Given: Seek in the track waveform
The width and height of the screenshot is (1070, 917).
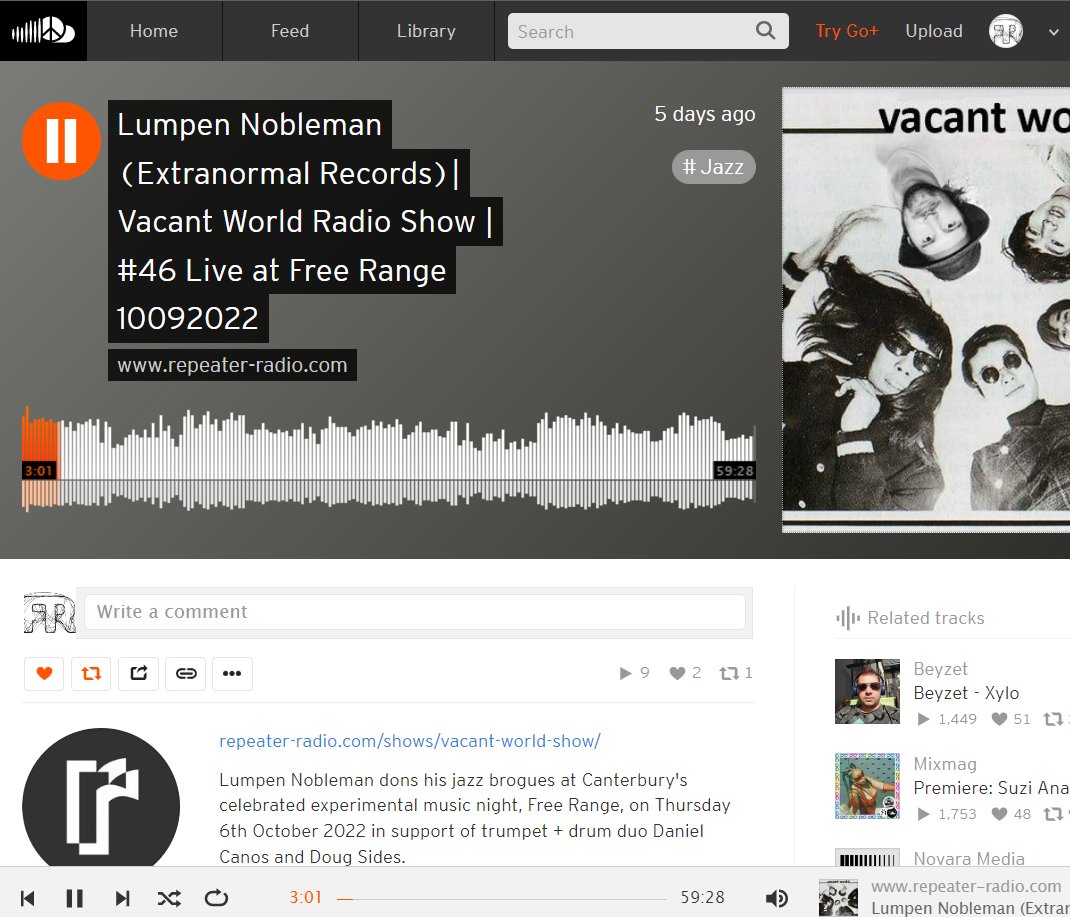Looking at the screenshot, I should pos(388,461).
